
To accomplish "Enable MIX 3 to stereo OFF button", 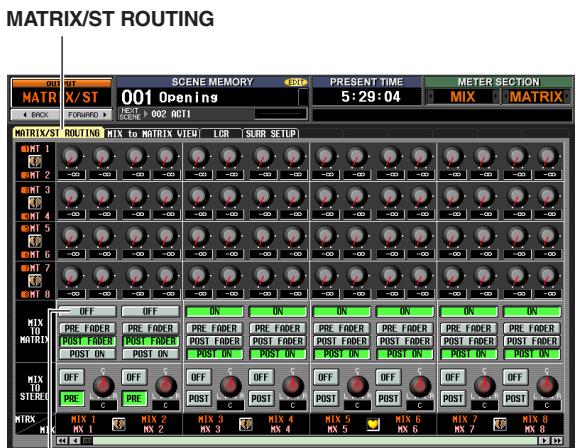I will (x=199, y=377).
